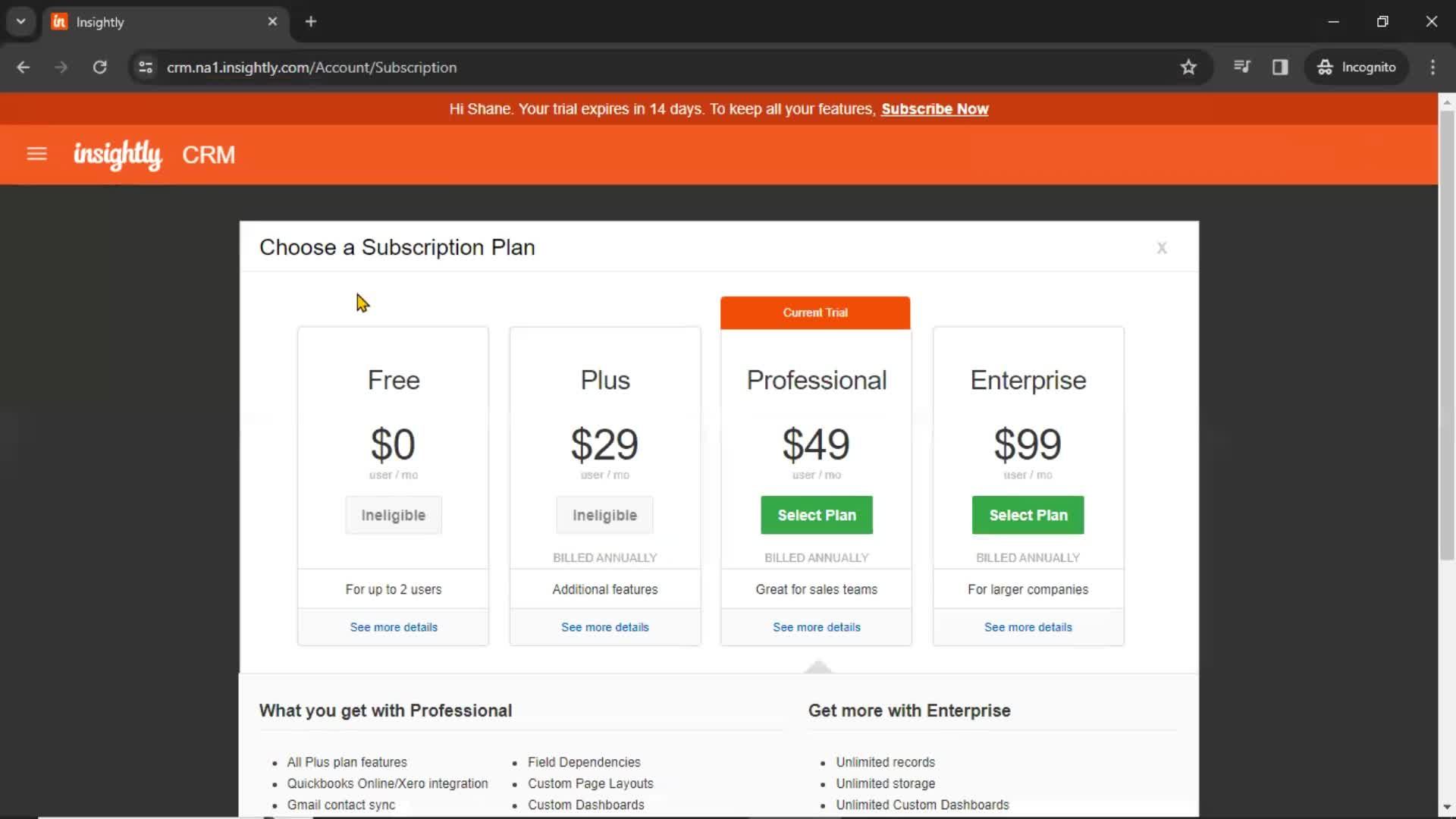Select the Enterprise plan button
Viewport: 1456px width, 819px height.
(1028, 515)
